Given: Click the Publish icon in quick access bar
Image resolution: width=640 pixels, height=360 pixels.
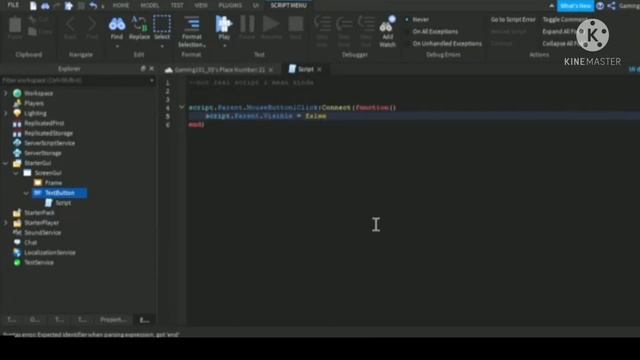Looking at the screenshot, I should click(69, 6).
